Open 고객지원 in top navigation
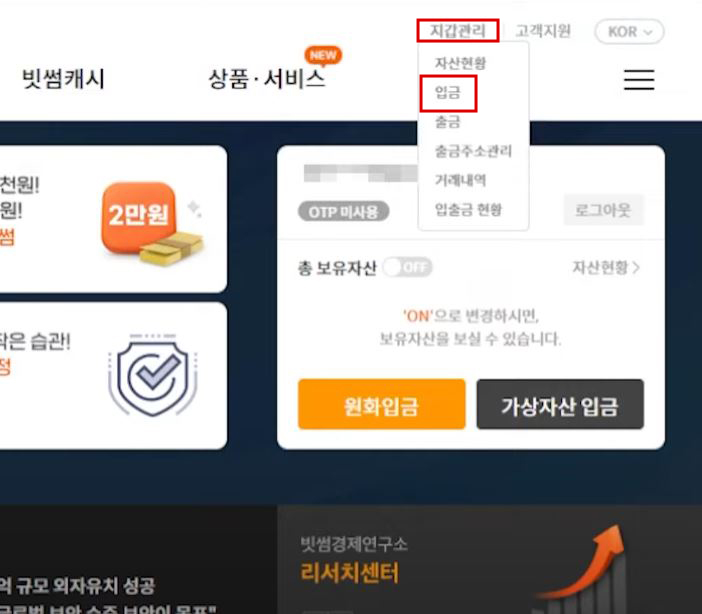This screenshot has height=614, width=702. click(x=543, y=31)
